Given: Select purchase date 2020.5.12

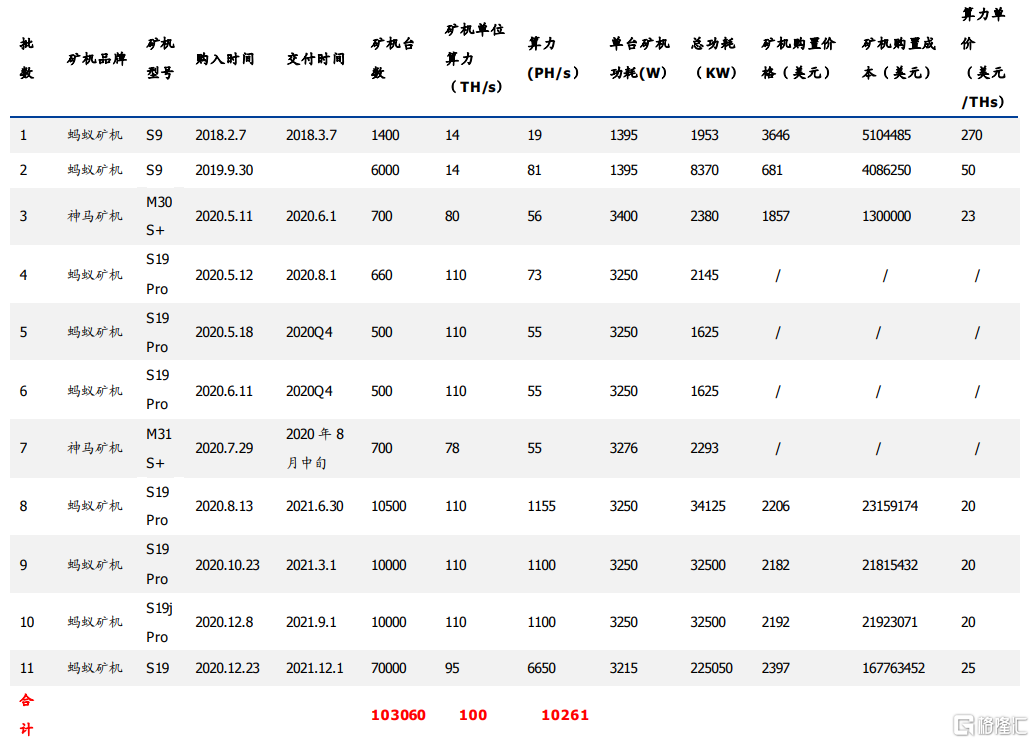Looking at the screenshot, I should point(224,275).
